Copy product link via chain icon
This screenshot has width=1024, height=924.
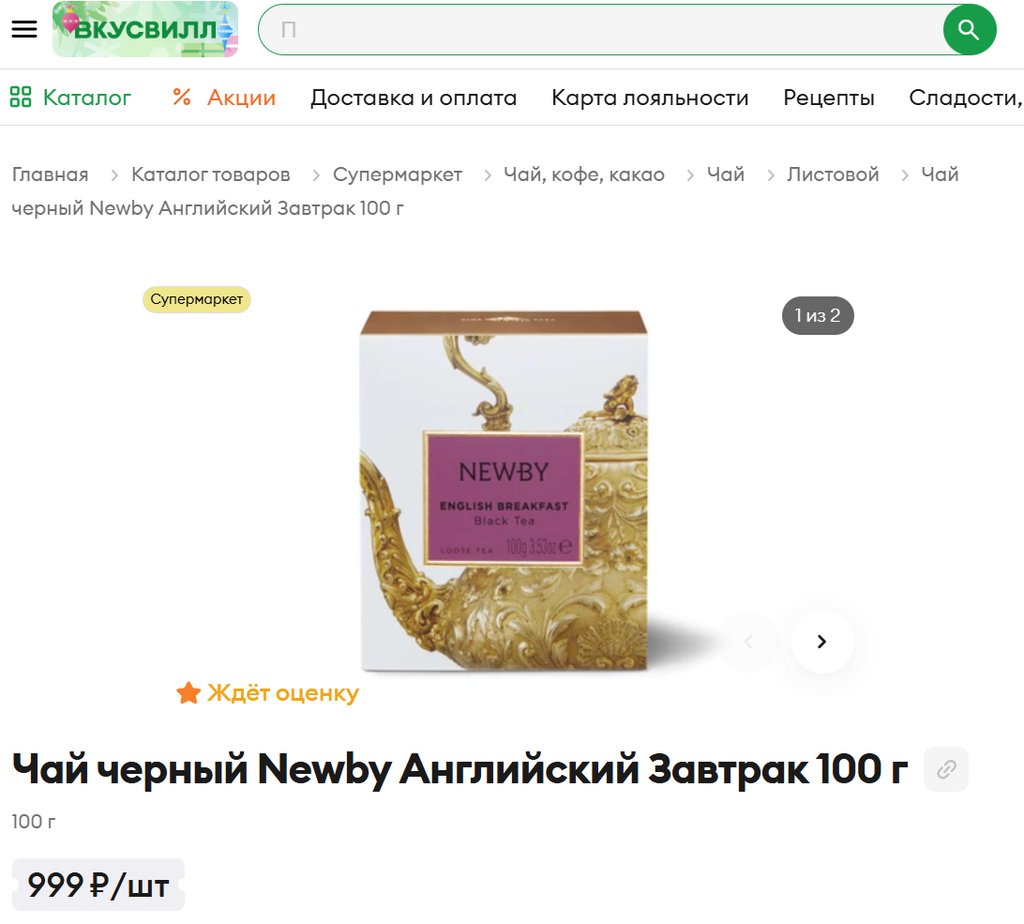[x=946, y=769]
